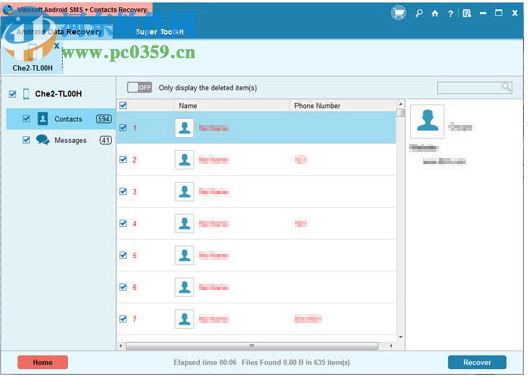Open help question mark icon
This screenshot has width=528, height=378.
tap(451, 13)
